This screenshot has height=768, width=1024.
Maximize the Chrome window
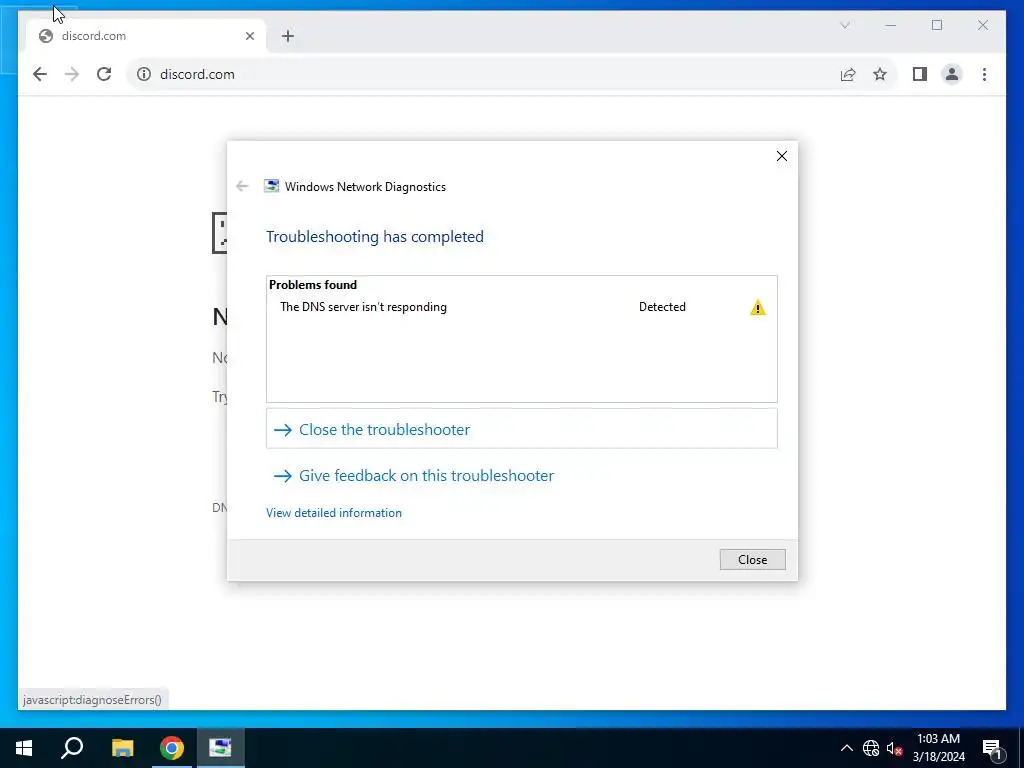pyautogui.click(x=937, y=25)
